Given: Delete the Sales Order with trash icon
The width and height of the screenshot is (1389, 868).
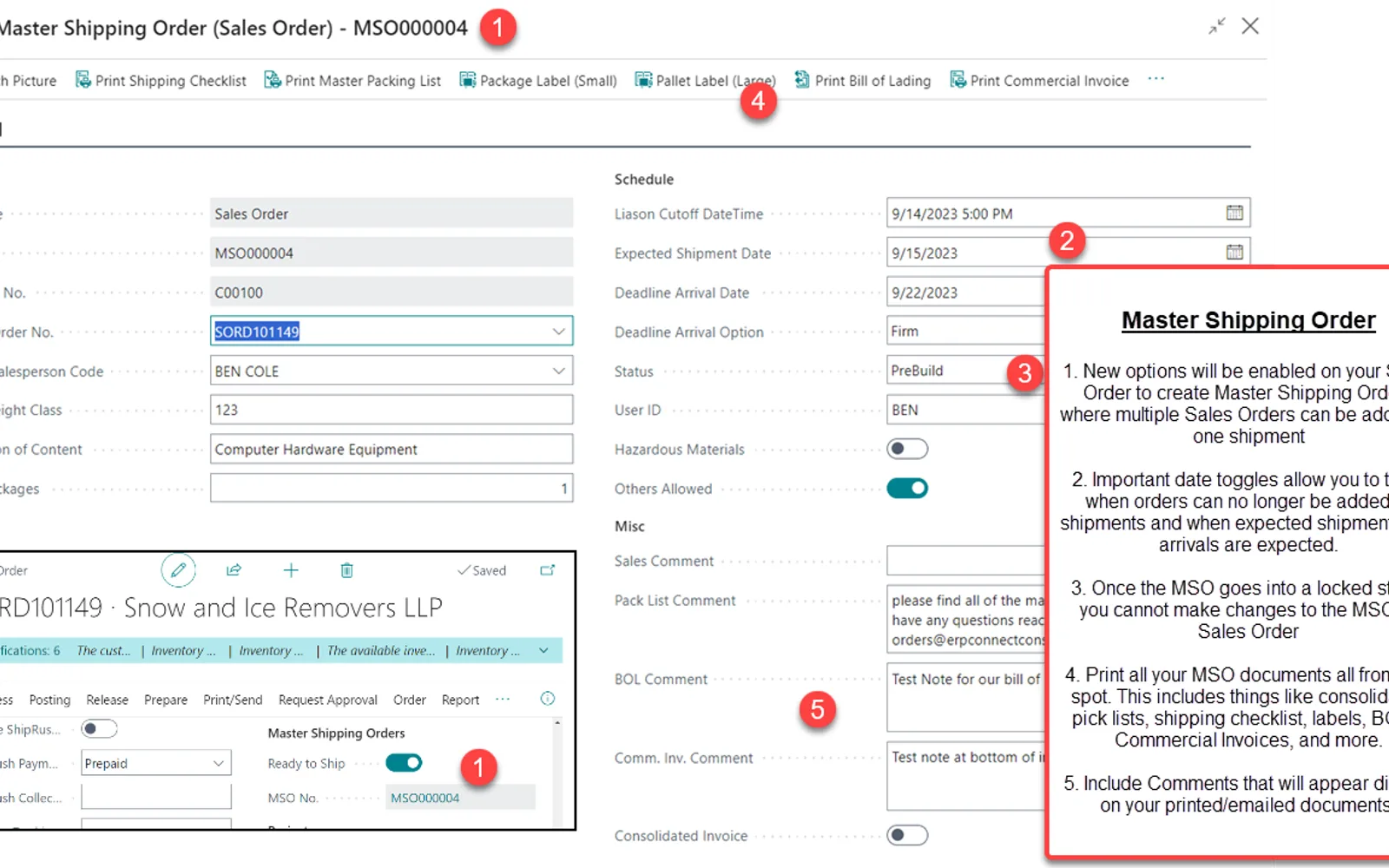Looking at the screenshot, I should [346, 570].
